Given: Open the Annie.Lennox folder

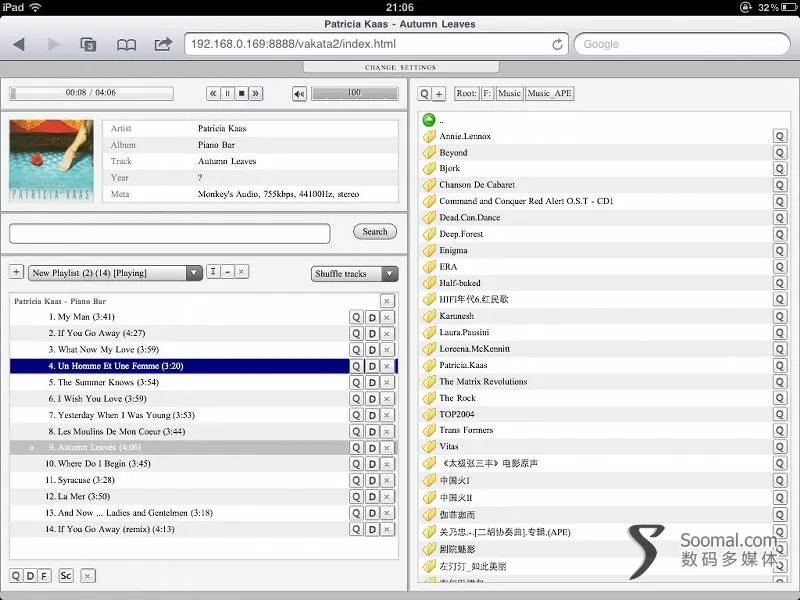Looking at the screenshot, I should coord(465,136).
